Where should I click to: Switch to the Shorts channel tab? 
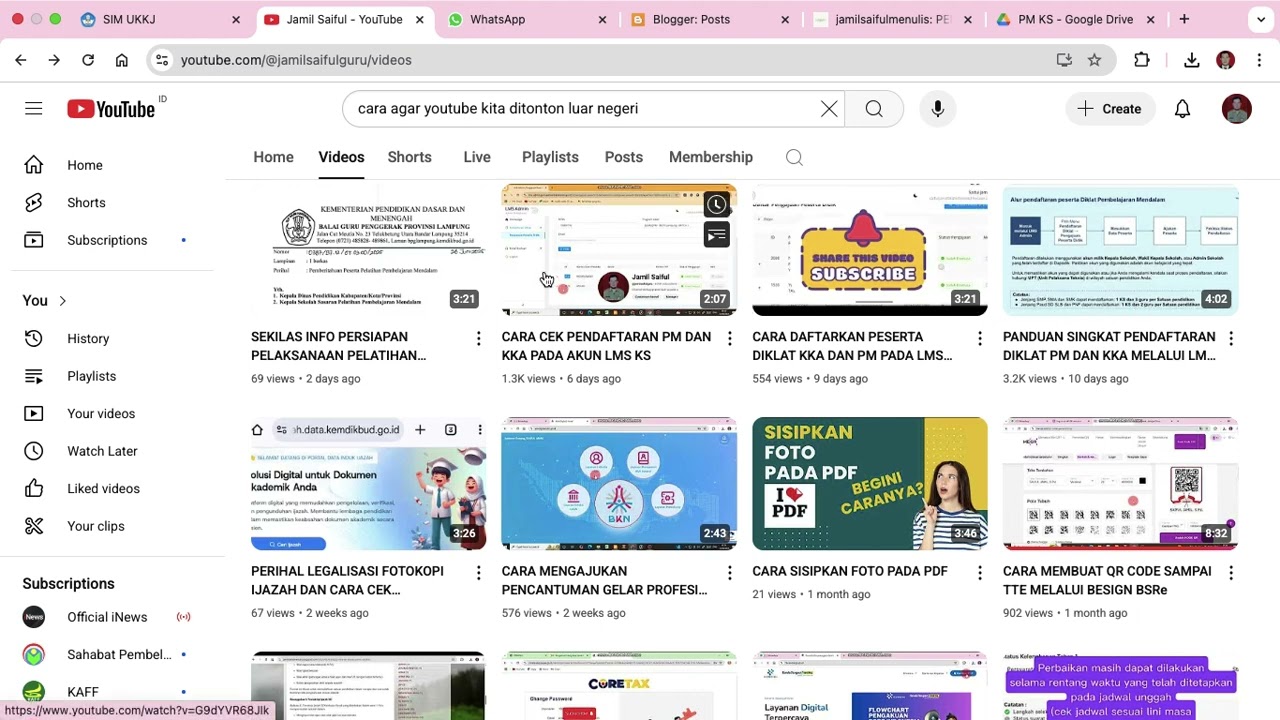tap(409, 157)
